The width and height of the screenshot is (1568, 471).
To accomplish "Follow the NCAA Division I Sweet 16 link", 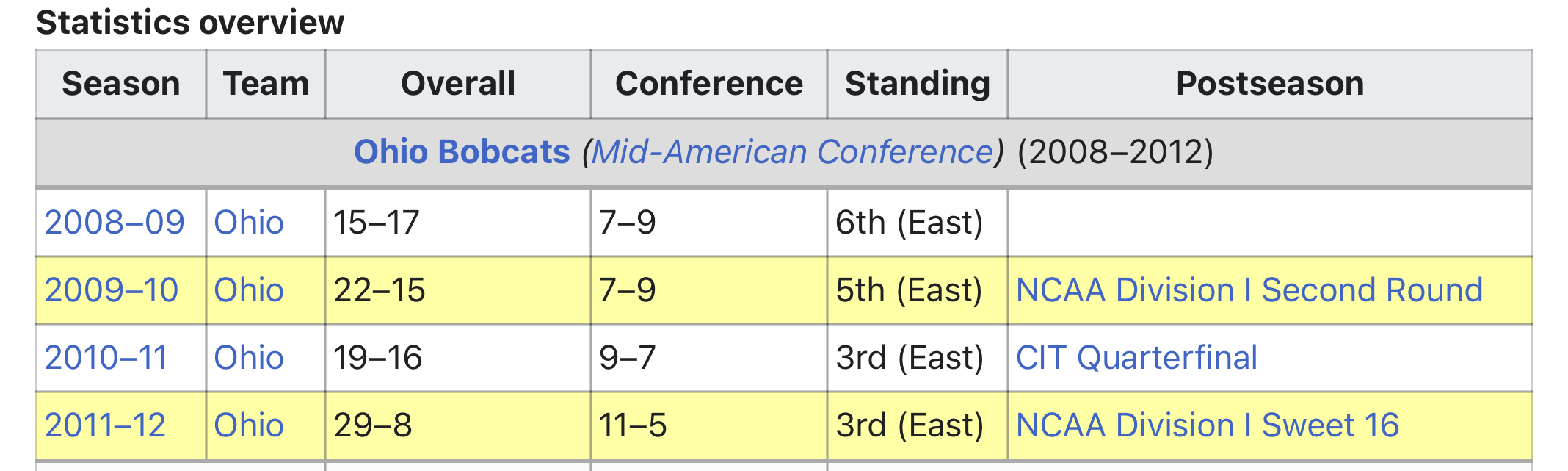I will click(1208, 425).
